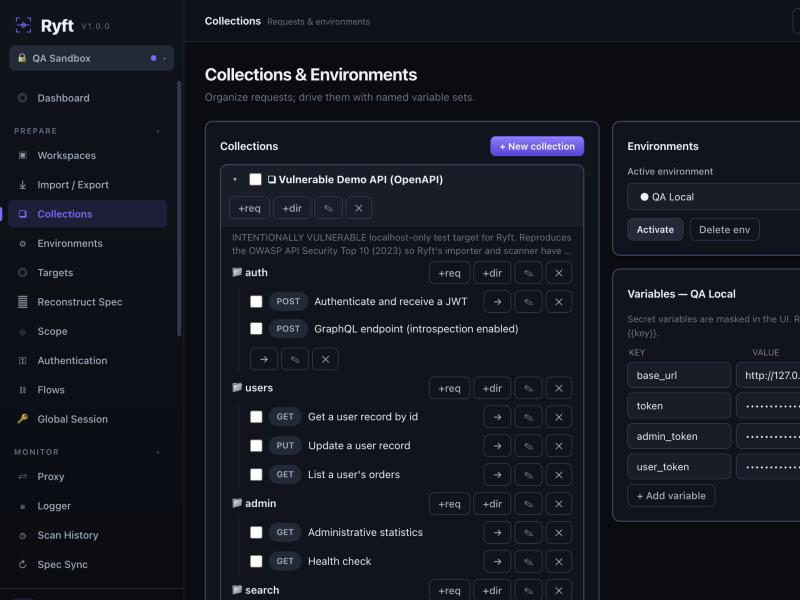
Task: Collapse the MONITOR sidebar section
Action: point(158,452)
